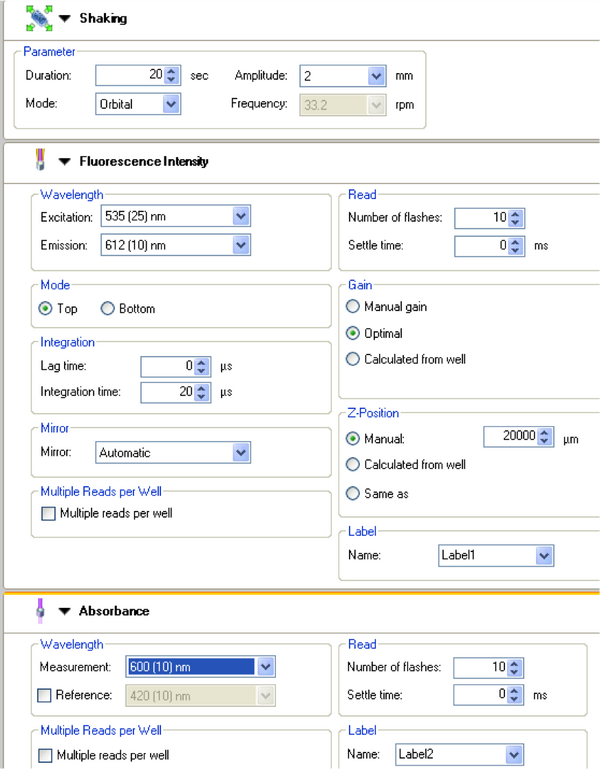Click the shaking Duration input field
600x769 pixels.
[130, 75]
